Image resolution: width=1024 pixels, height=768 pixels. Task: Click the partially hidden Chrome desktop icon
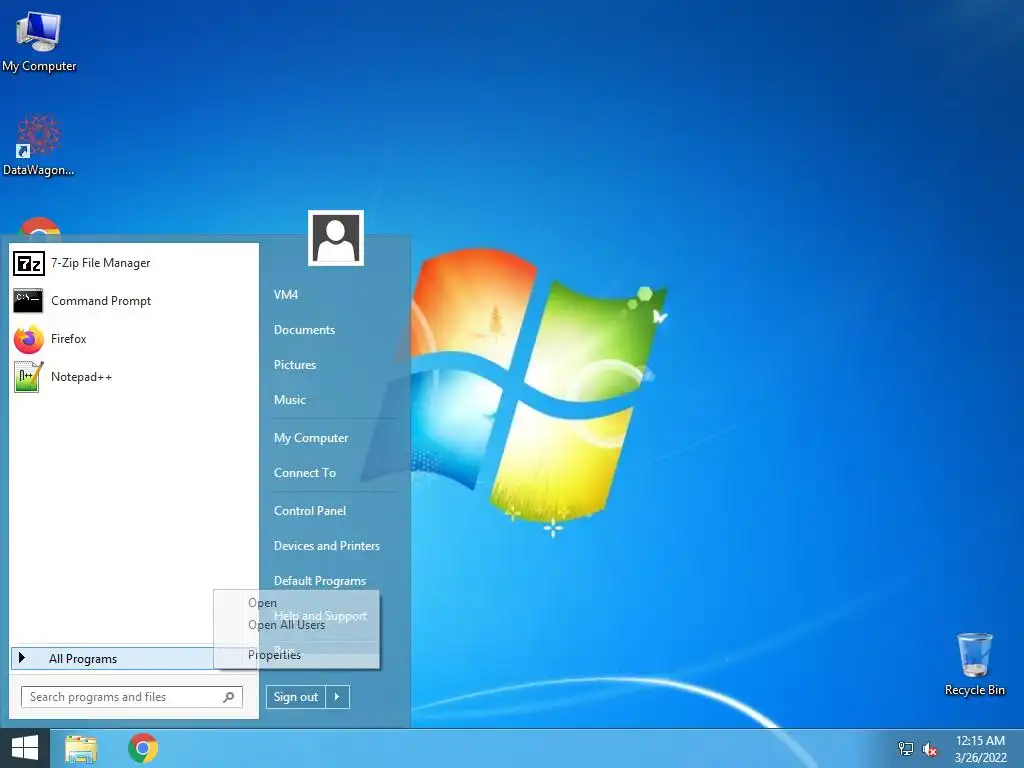(x=39, y=226)
